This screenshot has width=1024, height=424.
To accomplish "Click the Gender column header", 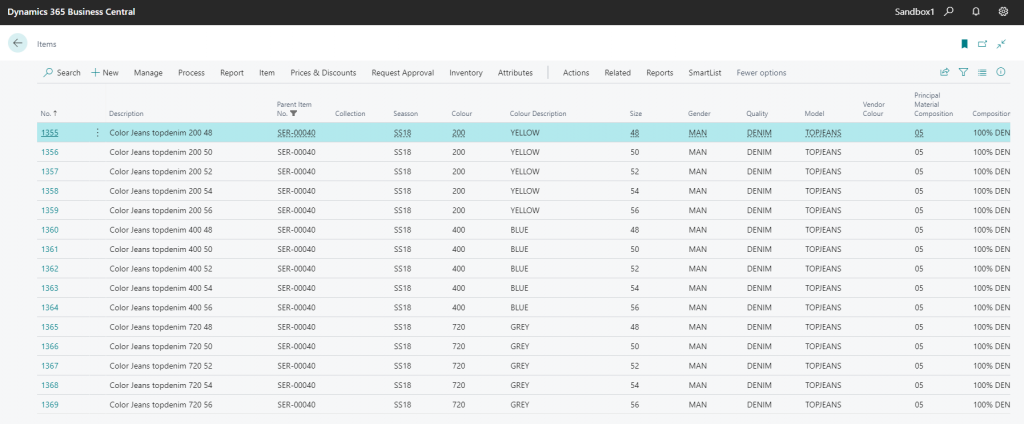I will (x=699, y=114).
